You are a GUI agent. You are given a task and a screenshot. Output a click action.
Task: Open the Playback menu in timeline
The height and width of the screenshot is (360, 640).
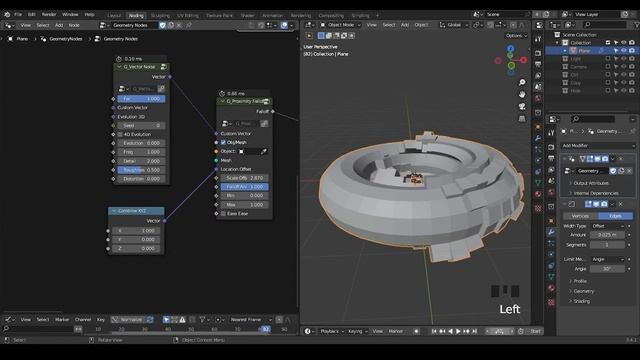pos(331,331)
